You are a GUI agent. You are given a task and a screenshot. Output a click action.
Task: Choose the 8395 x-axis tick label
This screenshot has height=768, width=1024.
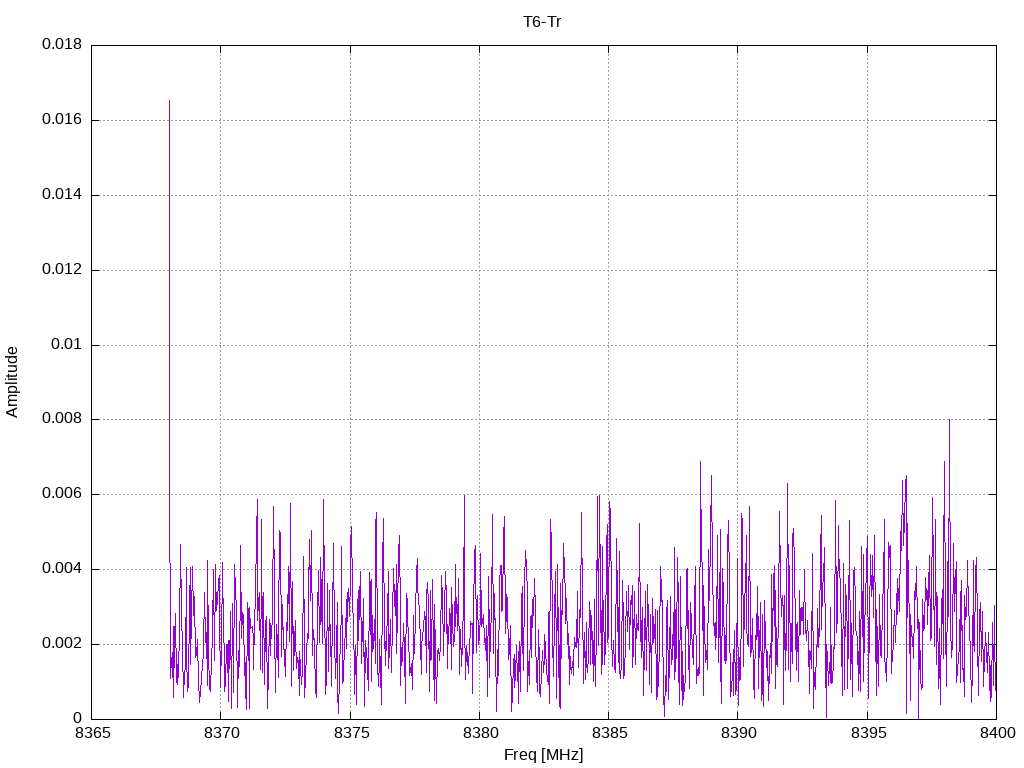867,733
